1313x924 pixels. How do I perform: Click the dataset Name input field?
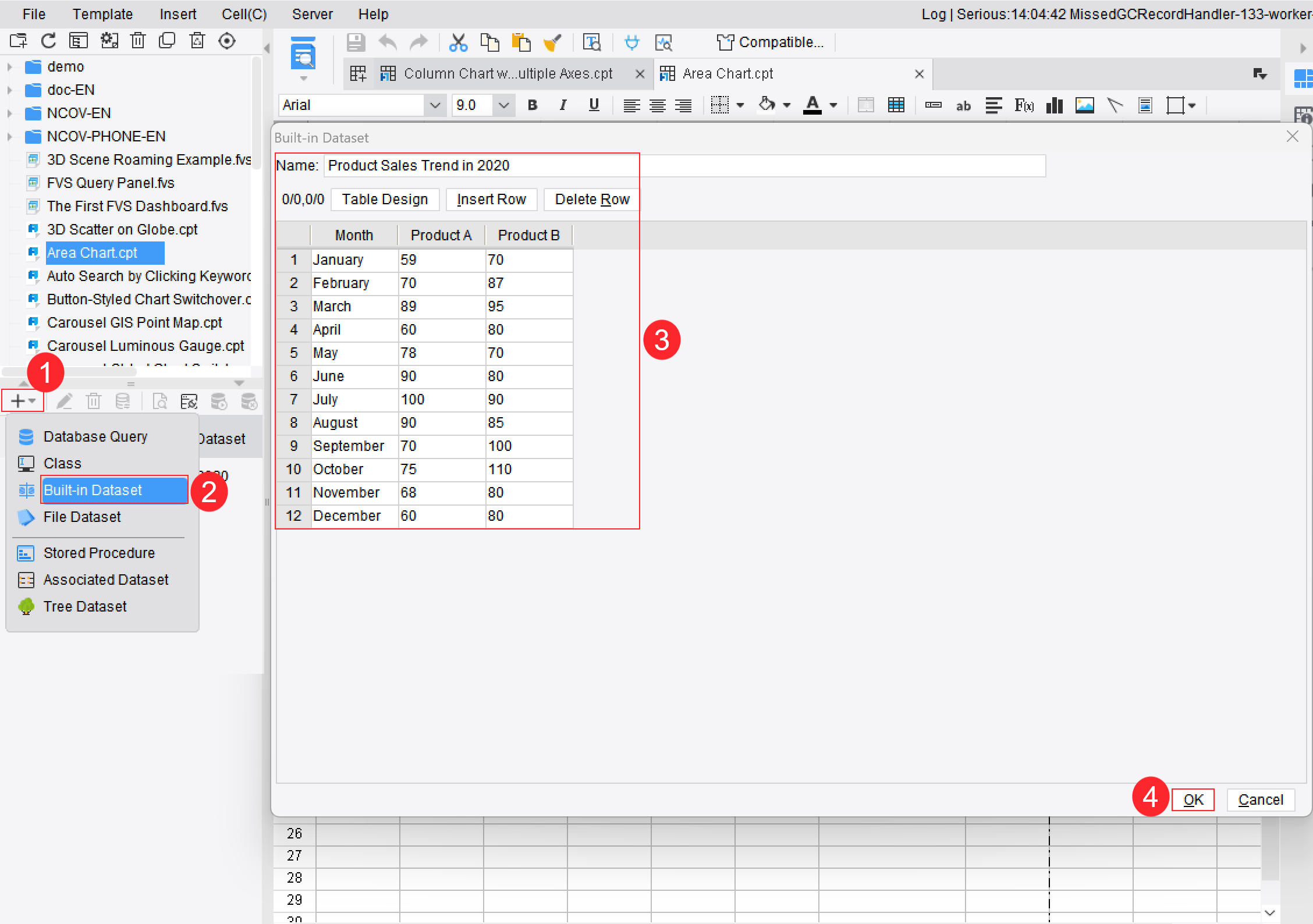click(684, 166)
